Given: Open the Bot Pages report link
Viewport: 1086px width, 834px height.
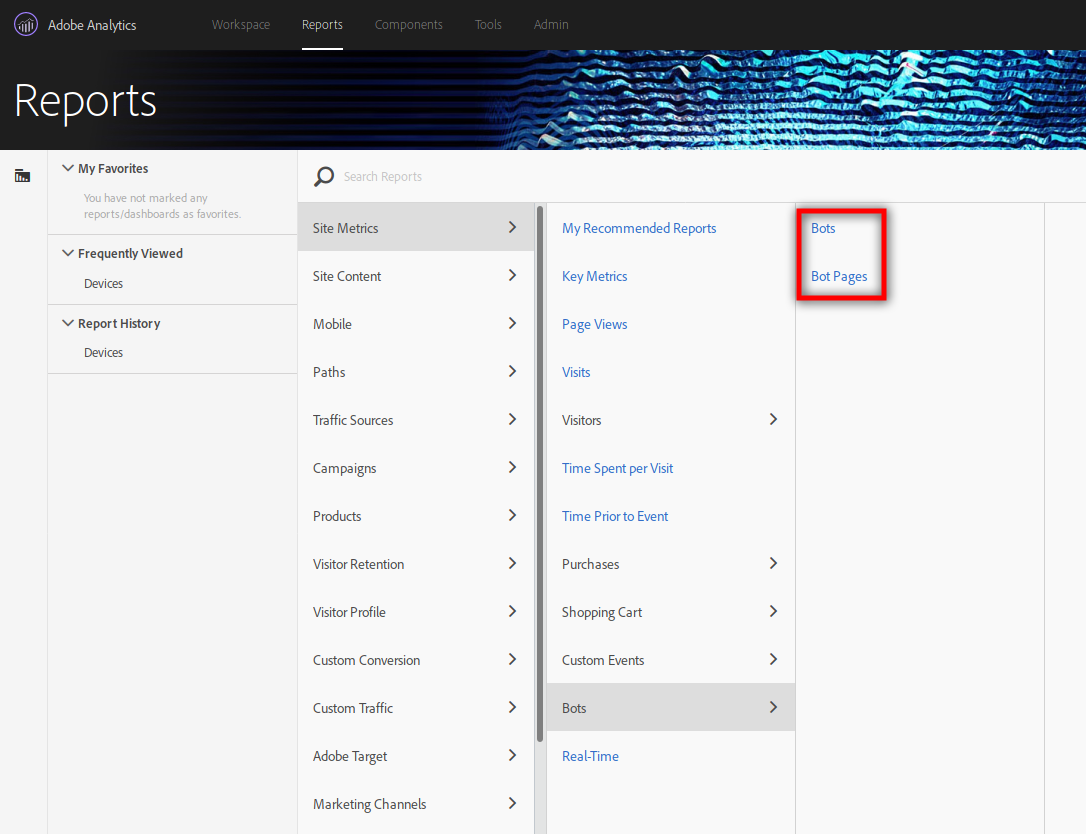Looking at the screenshot, I should click(839, 276).
